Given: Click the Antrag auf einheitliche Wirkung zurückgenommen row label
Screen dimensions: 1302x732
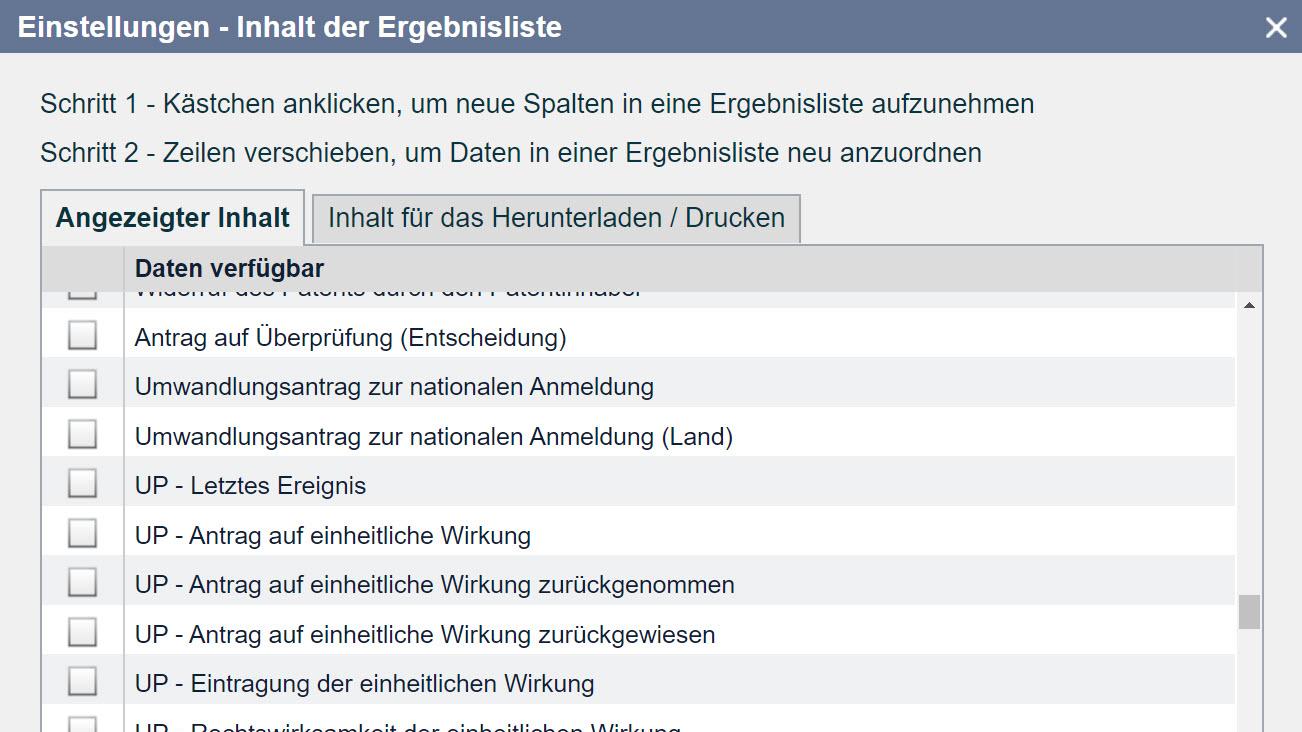Looking at the screenshot, I should pos(434,585).
